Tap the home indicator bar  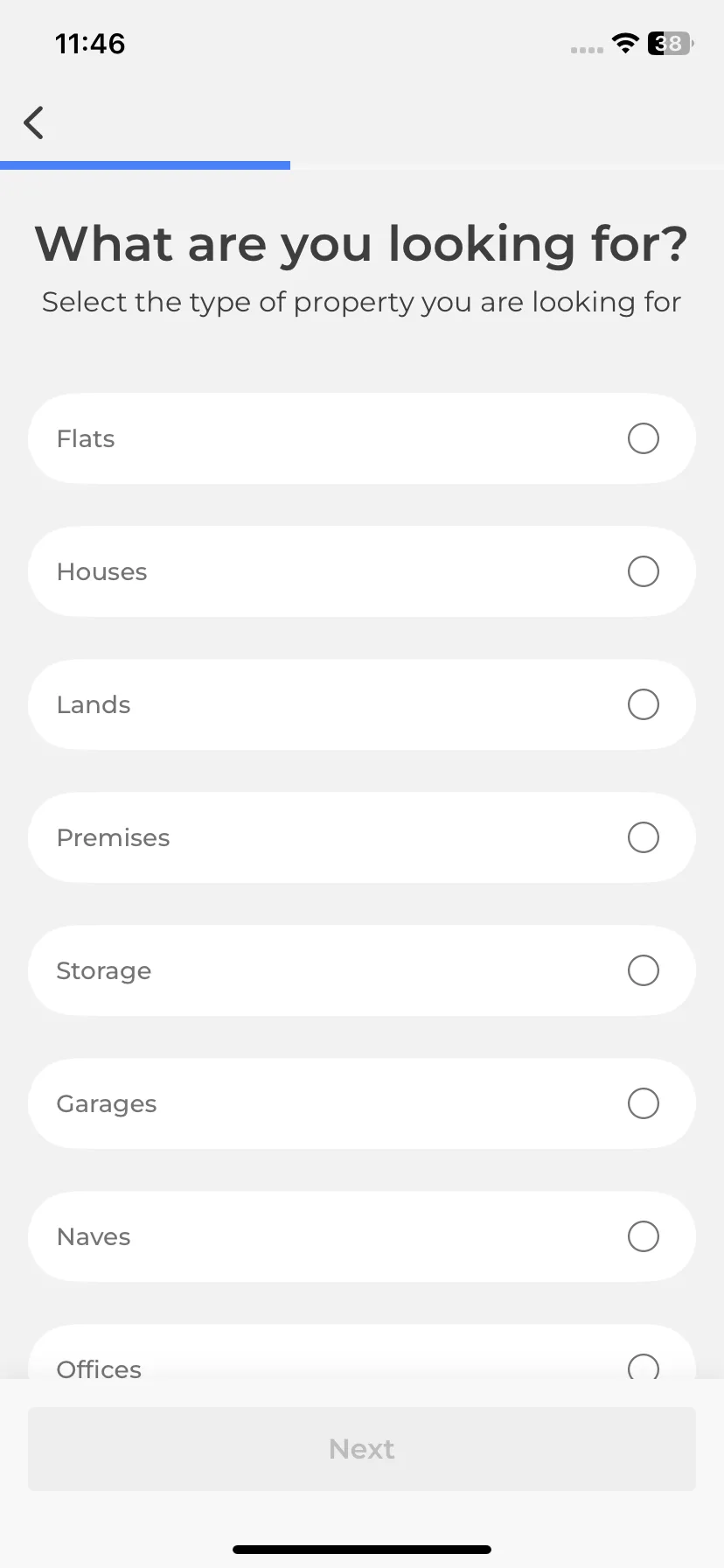(x=362, y=1550)
